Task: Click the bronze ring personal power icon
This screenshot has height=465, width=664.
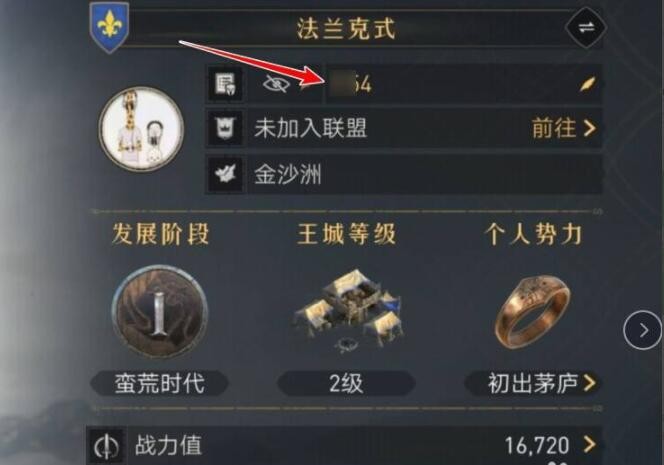Action: click(533, 311)
